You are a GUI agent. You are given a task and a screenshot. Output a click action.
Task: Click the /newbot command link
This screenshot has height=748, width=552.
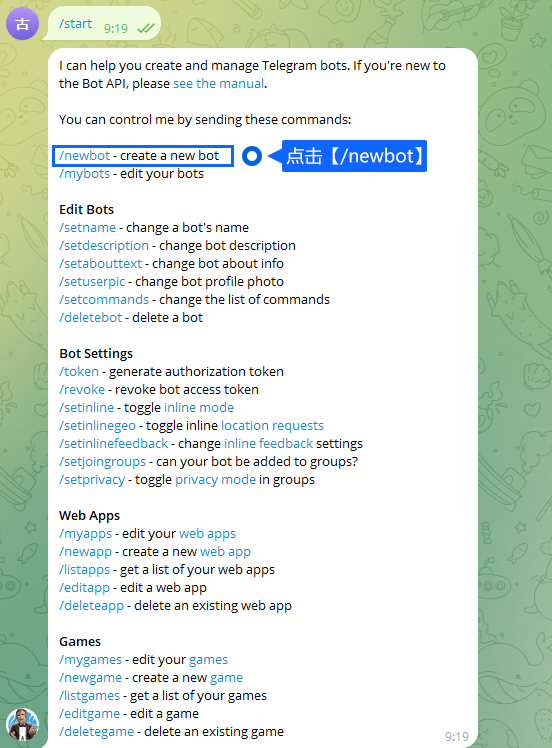pos(84,156)
